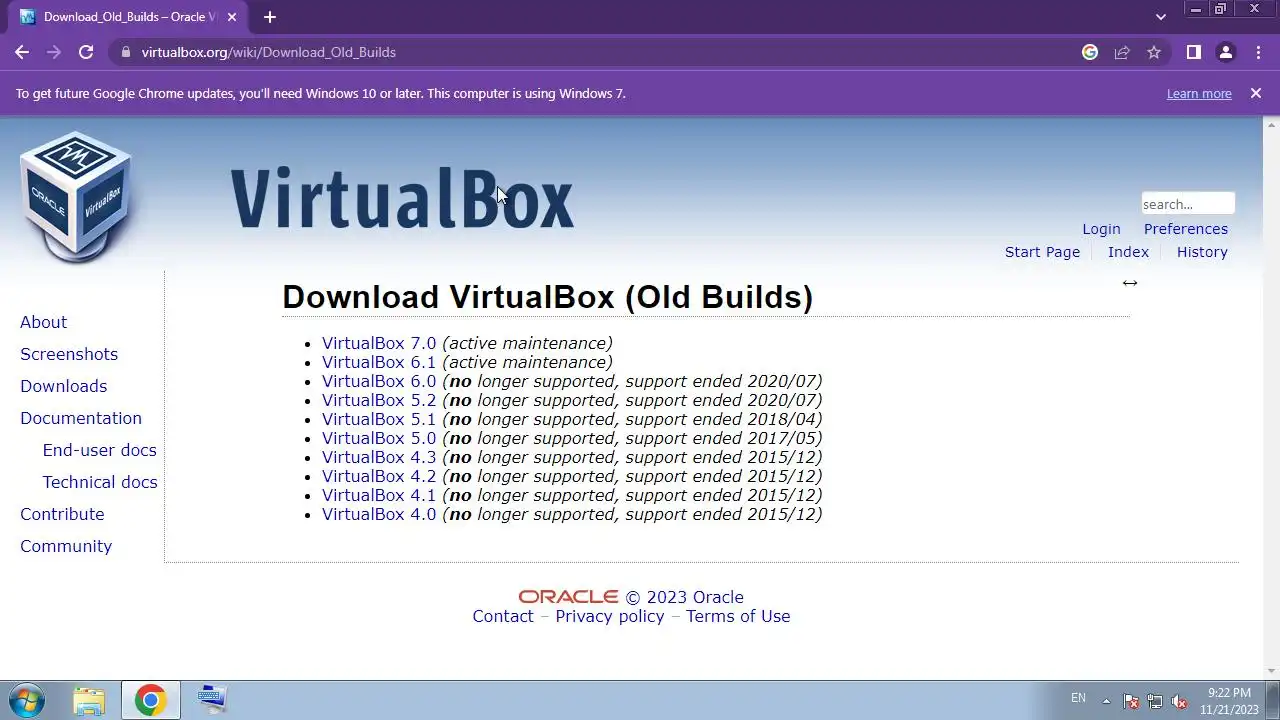This screenshot has width=1280, height=720.
Task: Open VirtualBox 4.0 old builds
Action: (379, 514)
